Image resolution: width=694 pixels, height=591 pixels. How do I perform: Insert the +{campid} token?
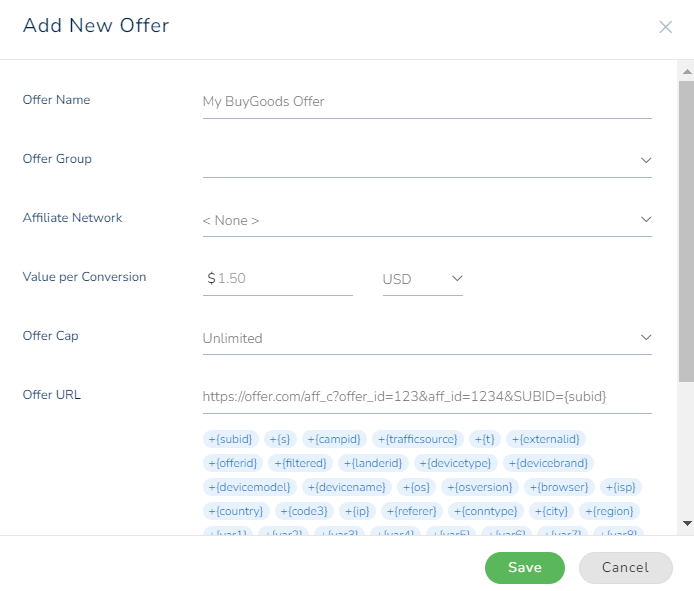click(335, 439)
